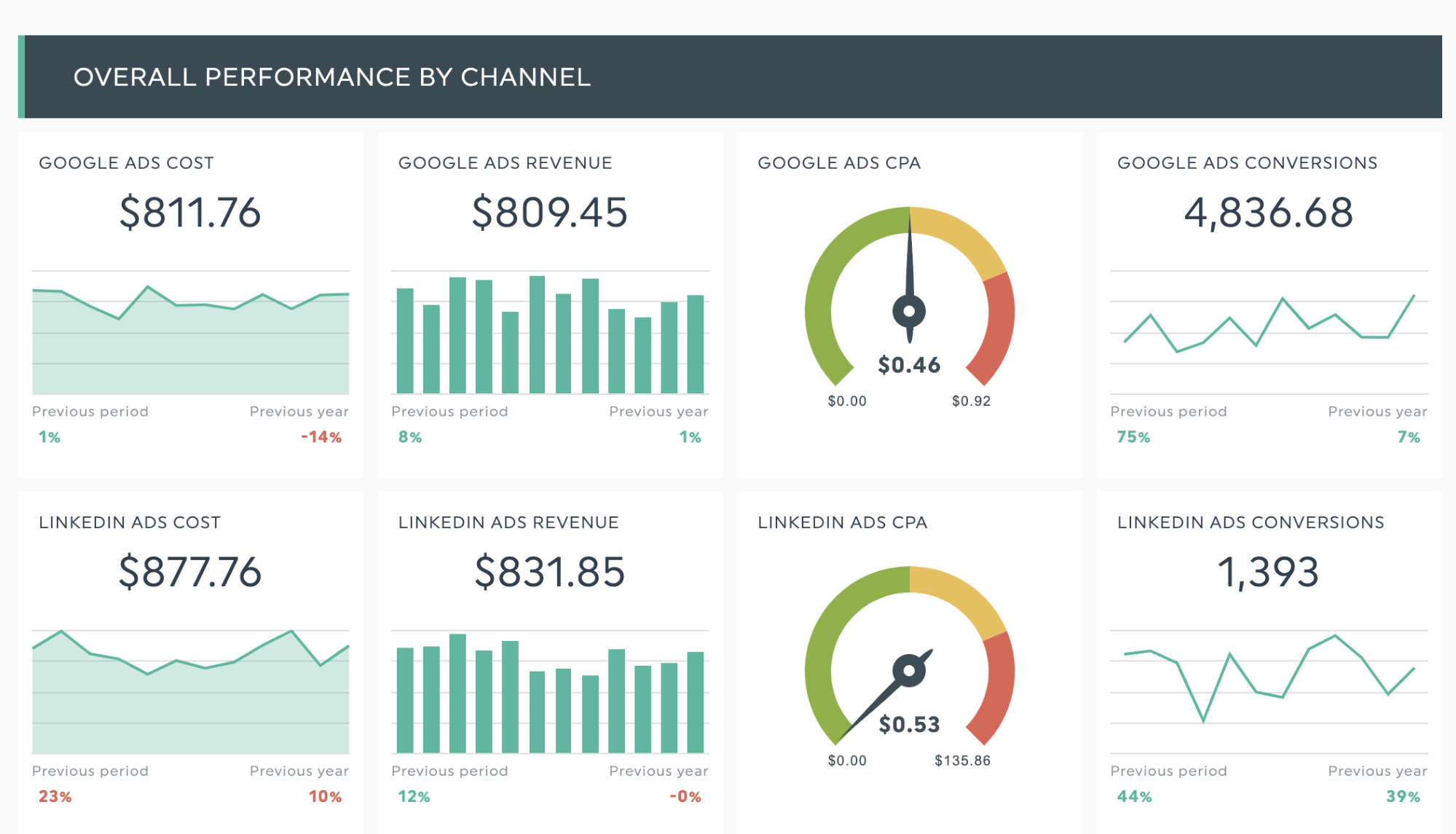This screenshot has width=1456, height=834.
Task: Click the Google Ads CPA gauge needle hub
Action: 909,311
